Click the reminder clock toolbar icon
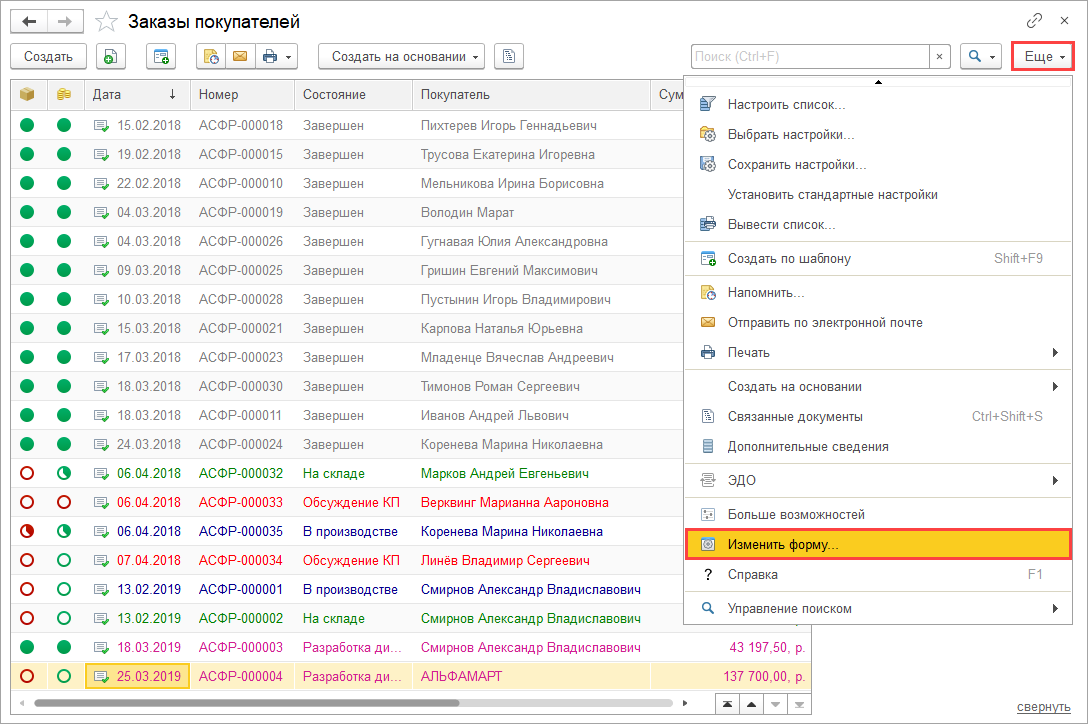The height and width of the screenshot is (724, 1088). 211,57
